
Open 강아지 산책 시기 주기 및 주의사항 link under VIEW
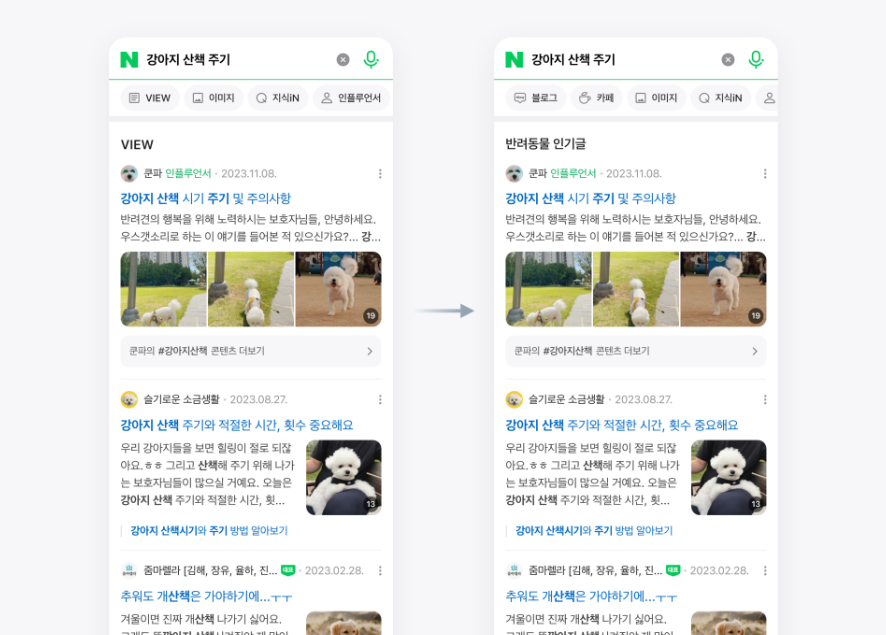coord(206,198)
